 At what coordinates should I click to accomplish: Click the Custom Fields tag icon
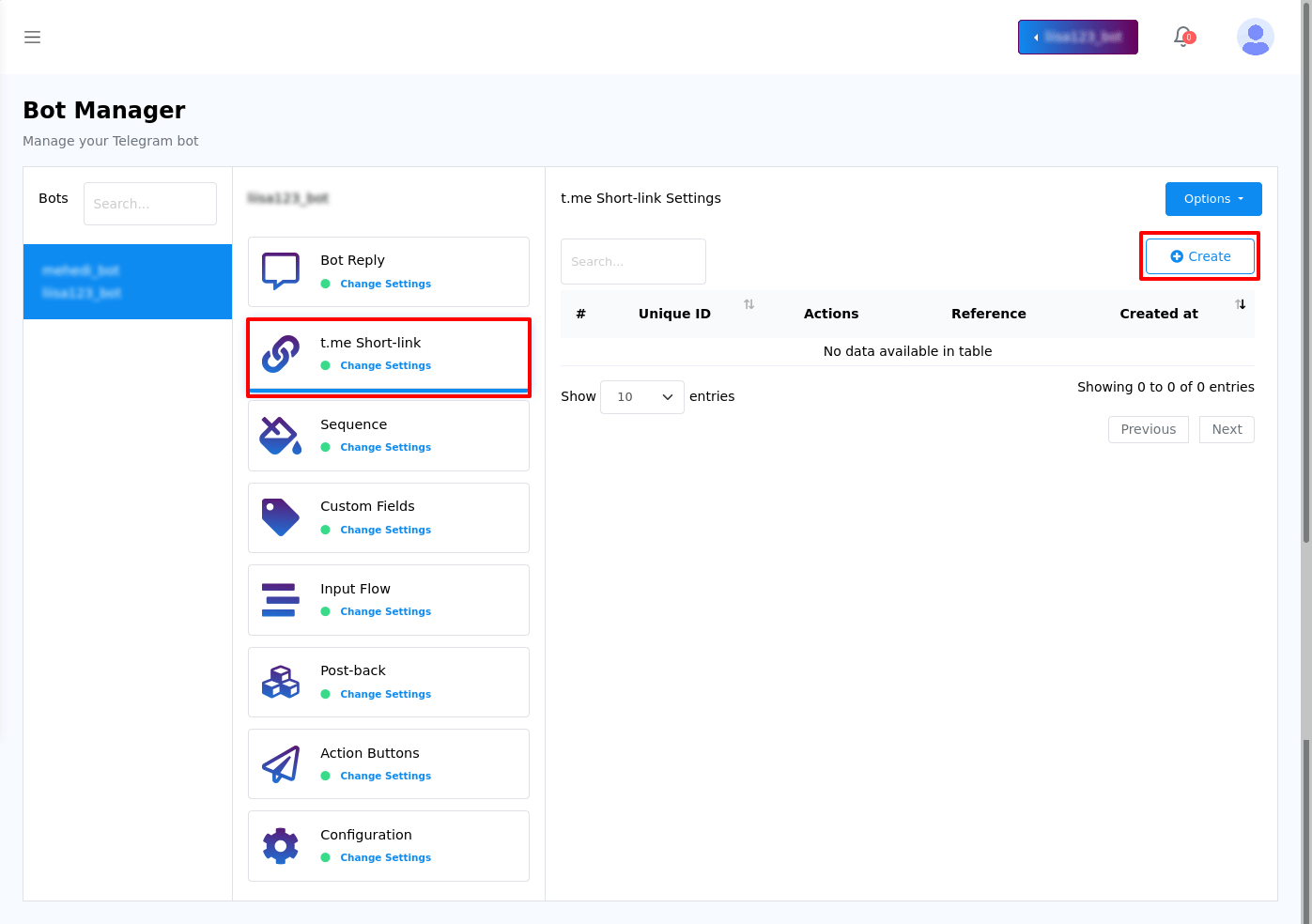coord(279,517)
